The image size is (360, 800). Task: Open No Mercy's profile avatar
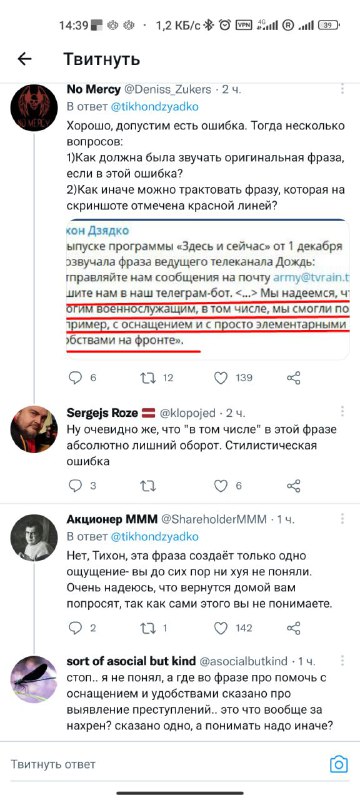[34, 108]
